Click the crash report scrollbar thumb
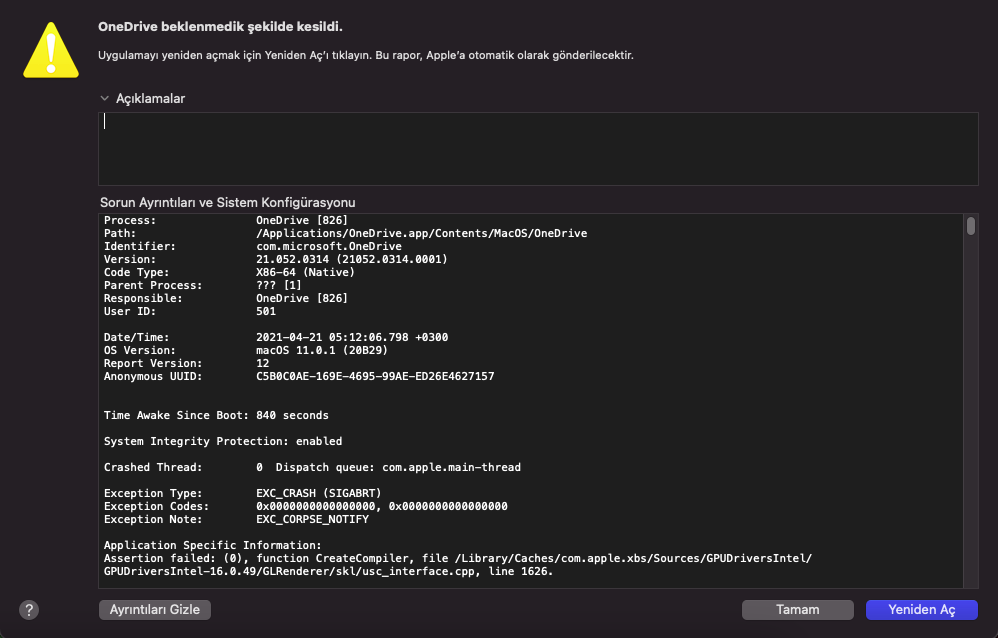The width and height of the screenshot is (998, 638). pos(970,226)
